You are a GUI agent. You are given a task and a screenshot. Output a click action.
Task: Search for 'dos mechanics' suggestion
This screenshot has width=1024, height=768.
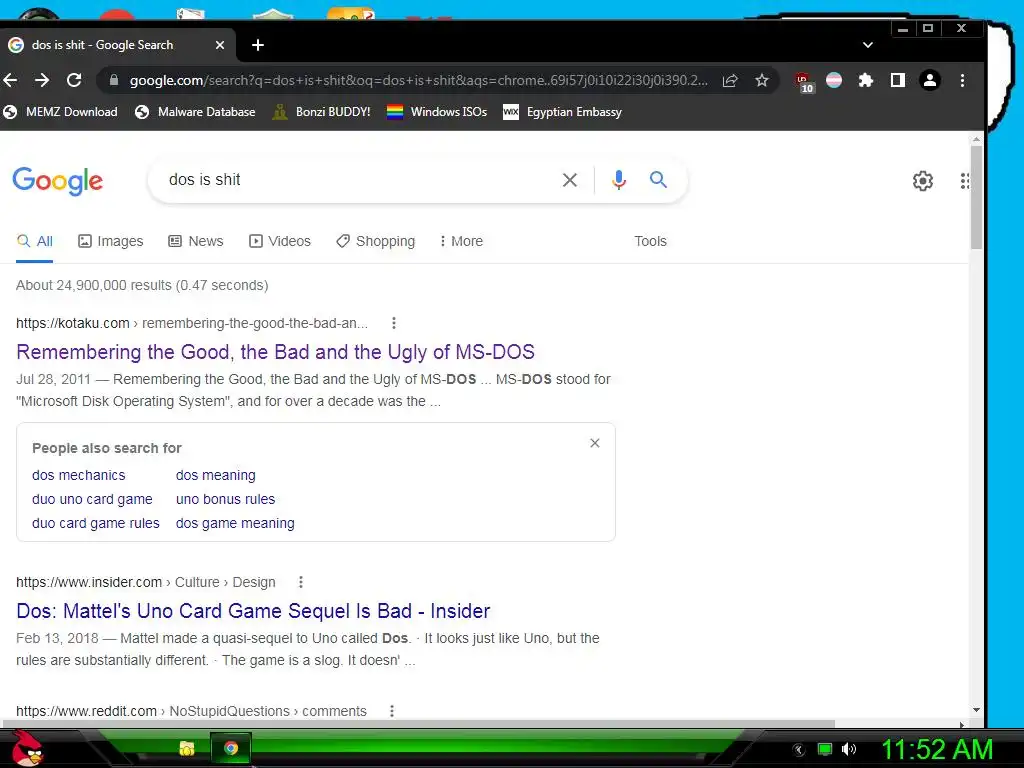pos(78,475)
